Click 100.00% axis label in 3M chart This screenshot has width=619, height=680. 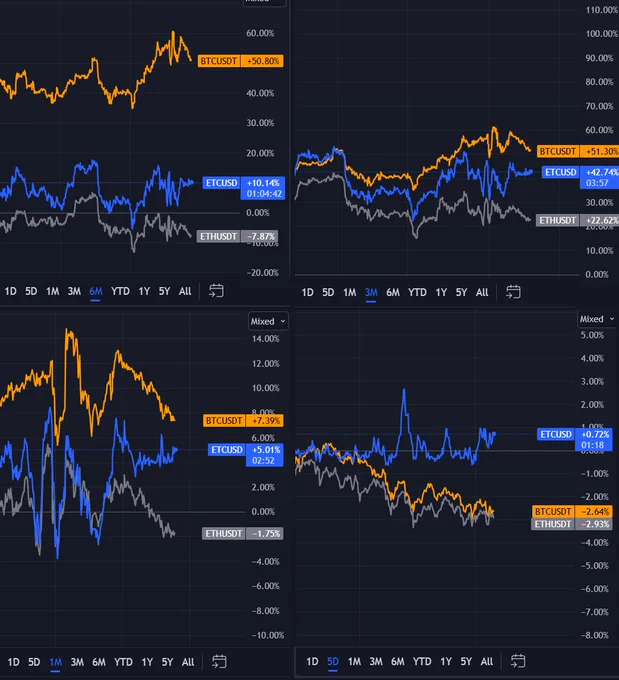(x=602, y=33)
